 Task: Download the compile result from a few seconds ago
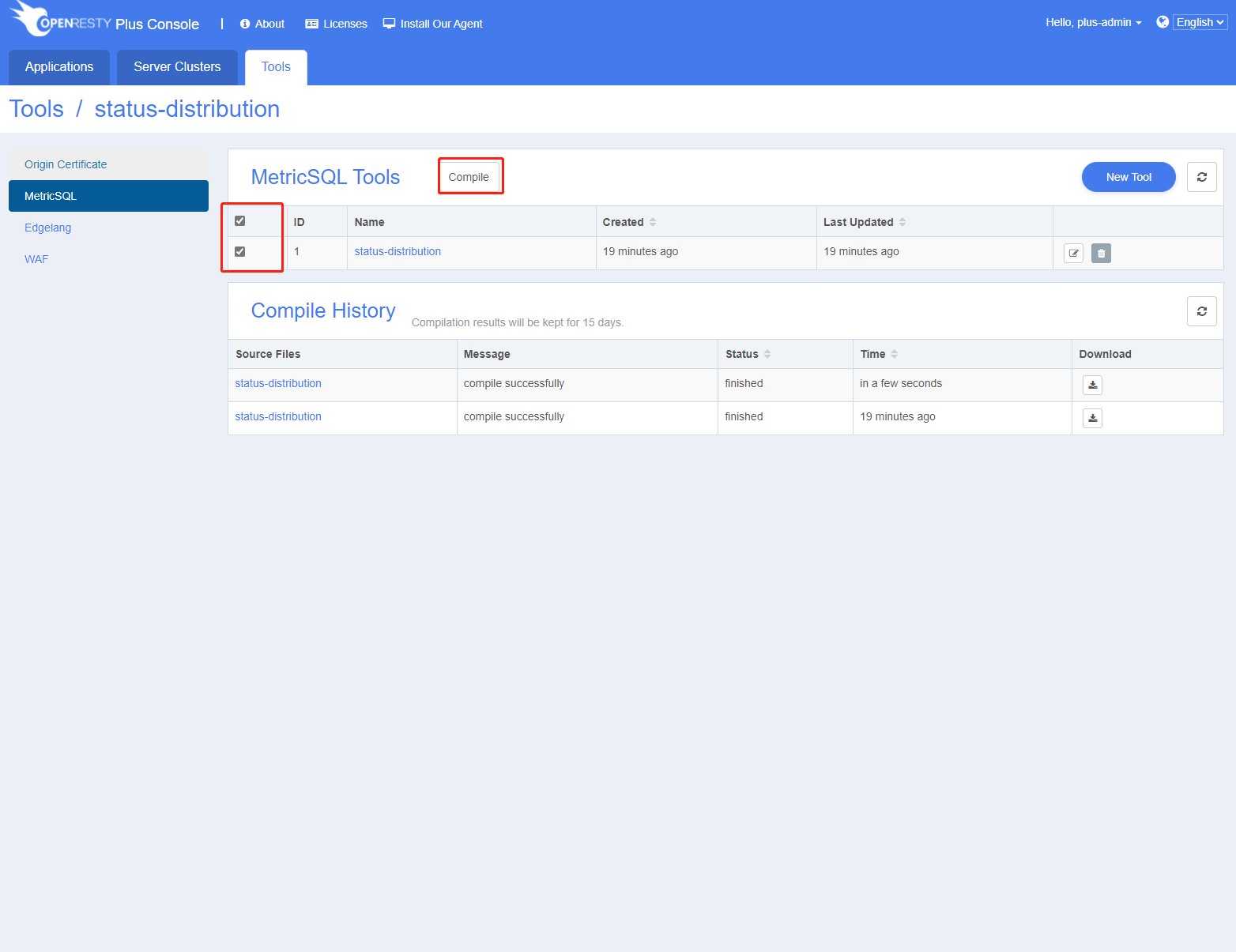[1092, 385]
